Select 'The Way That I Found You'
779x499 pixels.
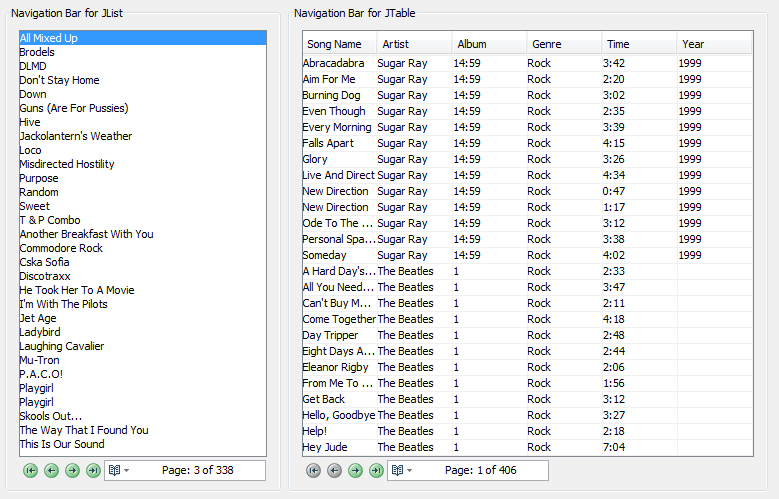click(x=143, y=430)
